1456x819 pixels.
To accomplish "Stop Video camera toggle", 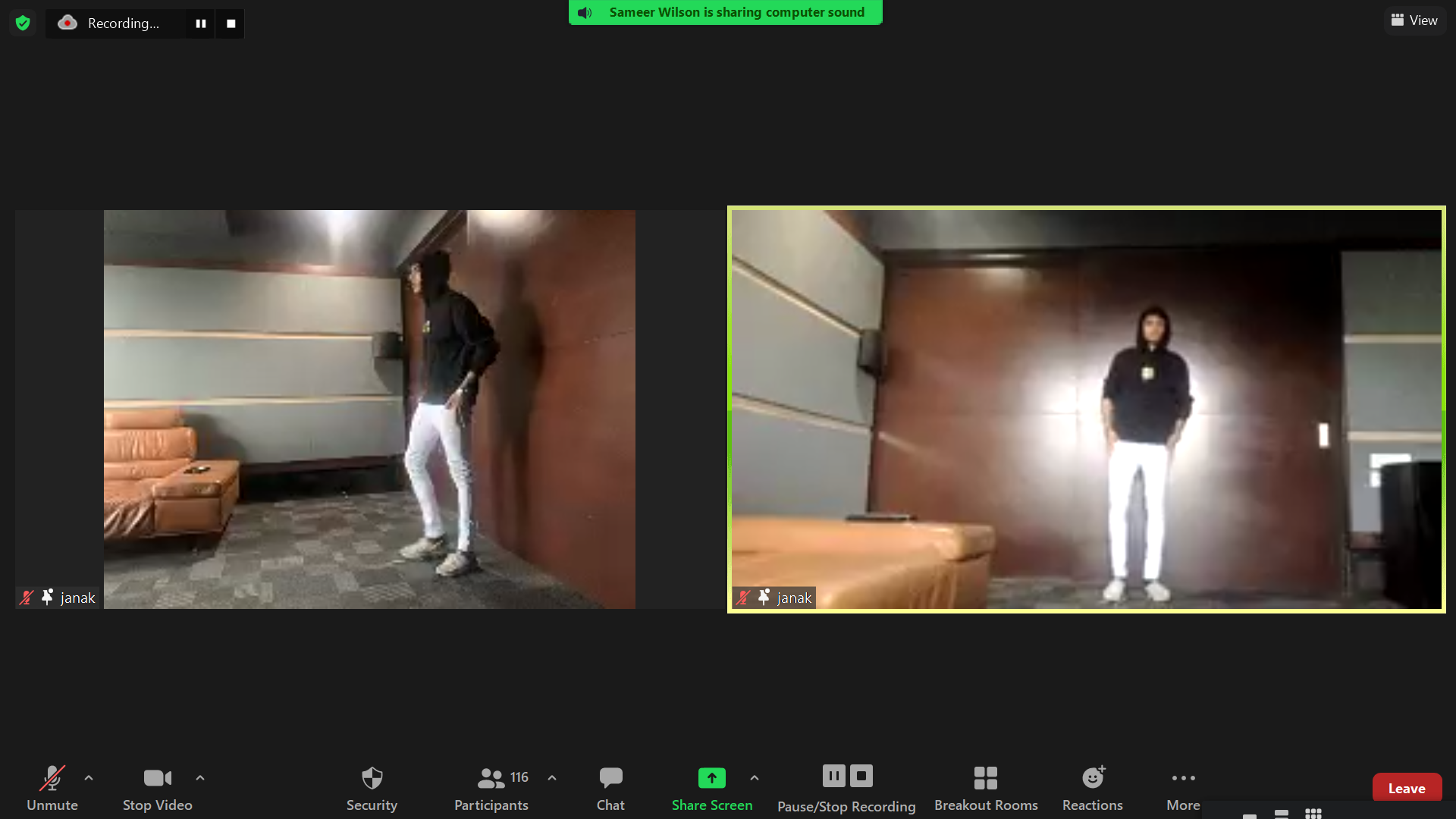I will [x=158, y=789].
